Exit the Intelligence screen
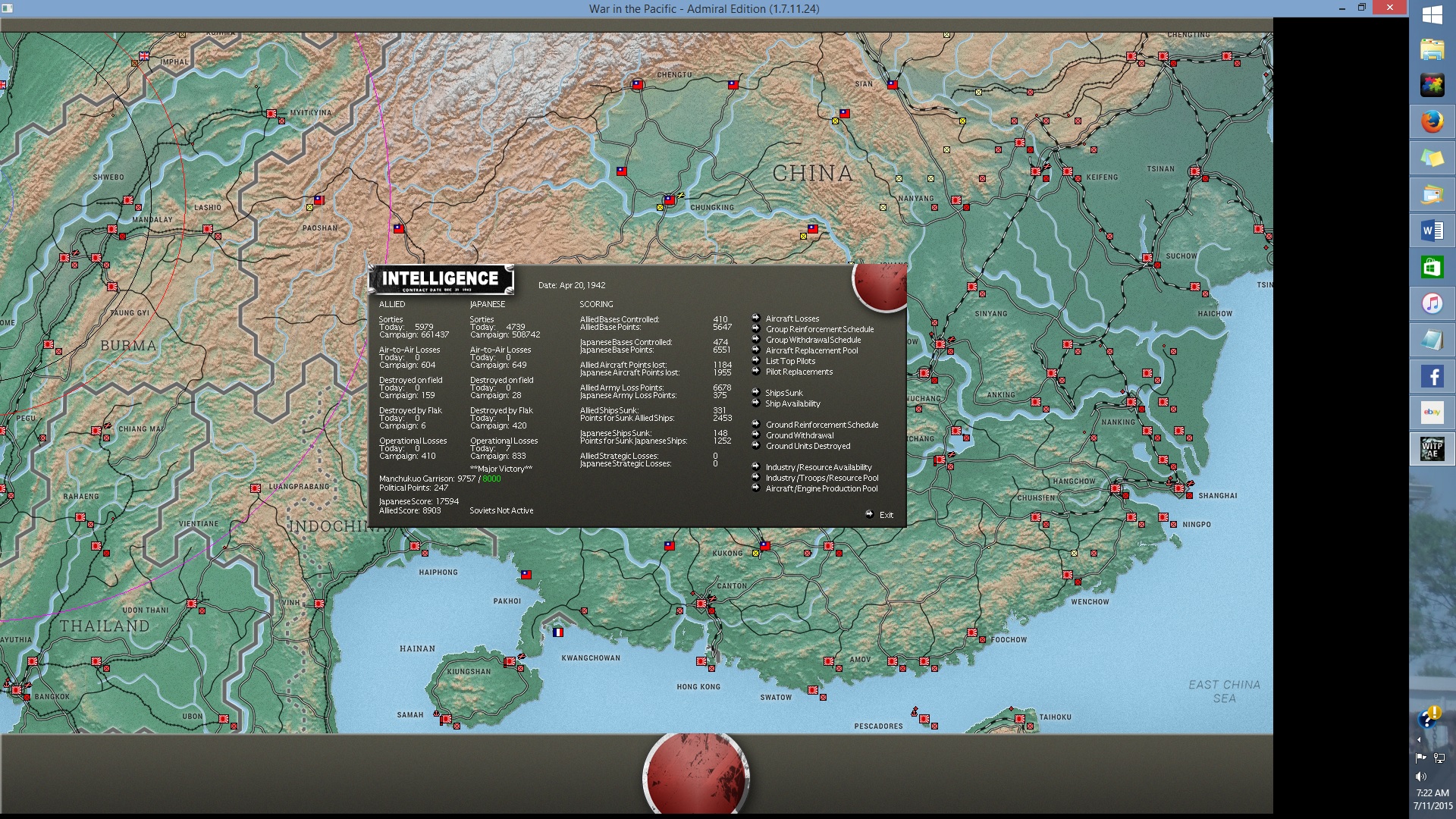The image size is (1456, 819). 886,515
